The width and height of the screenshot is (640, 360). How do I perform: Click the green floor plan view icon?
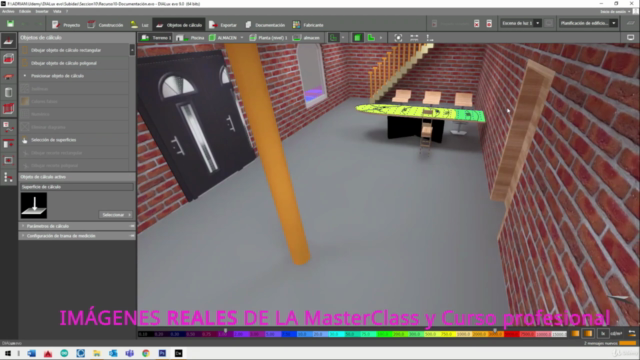click(333, 38)
